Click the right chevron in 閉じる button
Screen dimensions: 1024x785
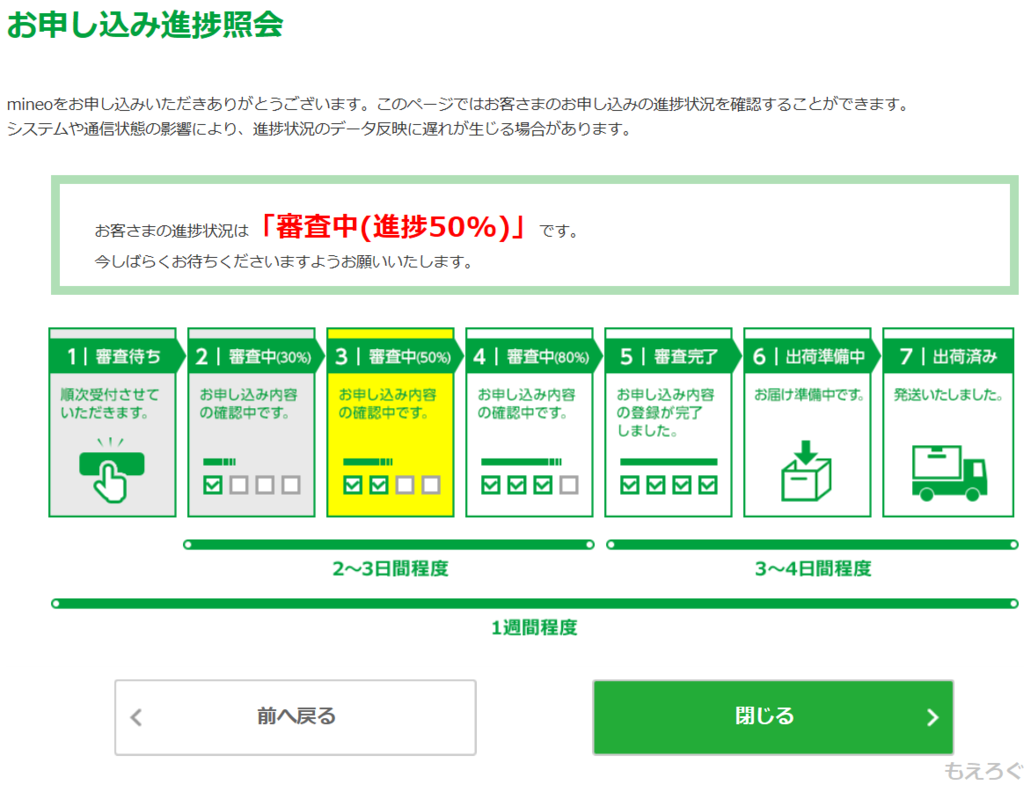933,718
